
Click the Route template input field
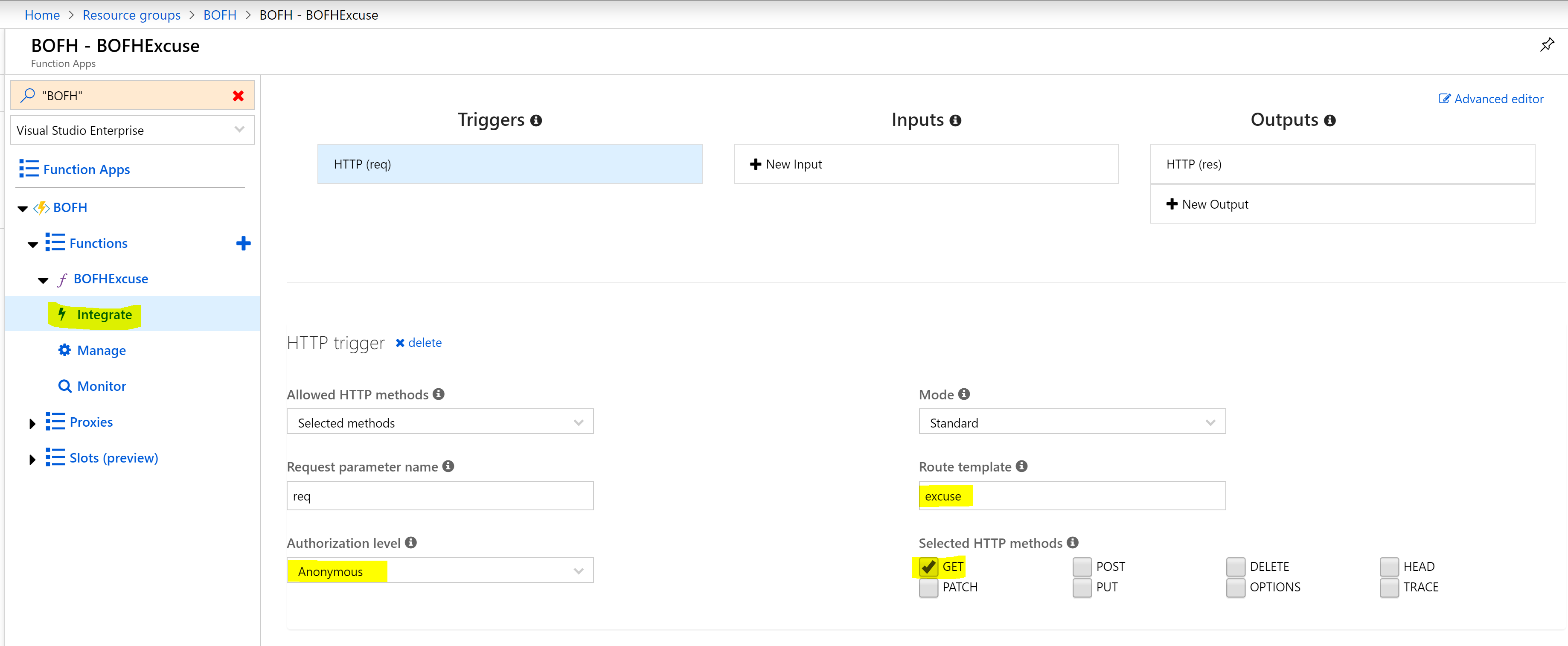pos(1071,496)
